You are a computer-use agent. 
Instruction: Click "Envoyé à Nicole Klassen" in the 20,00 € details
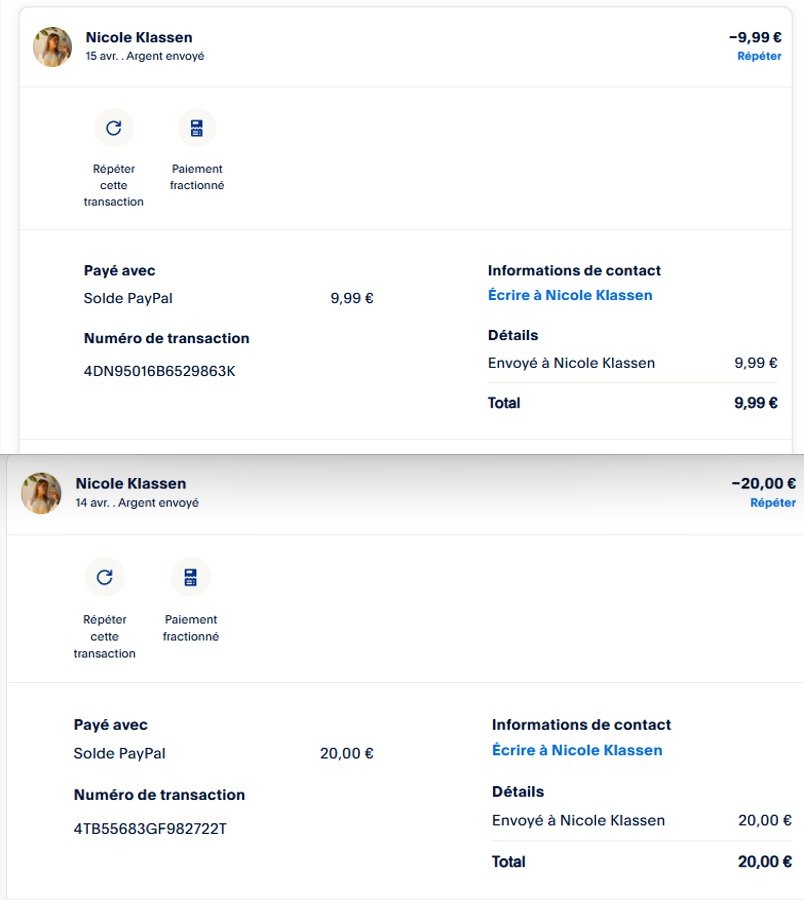(x=578, y=821)
